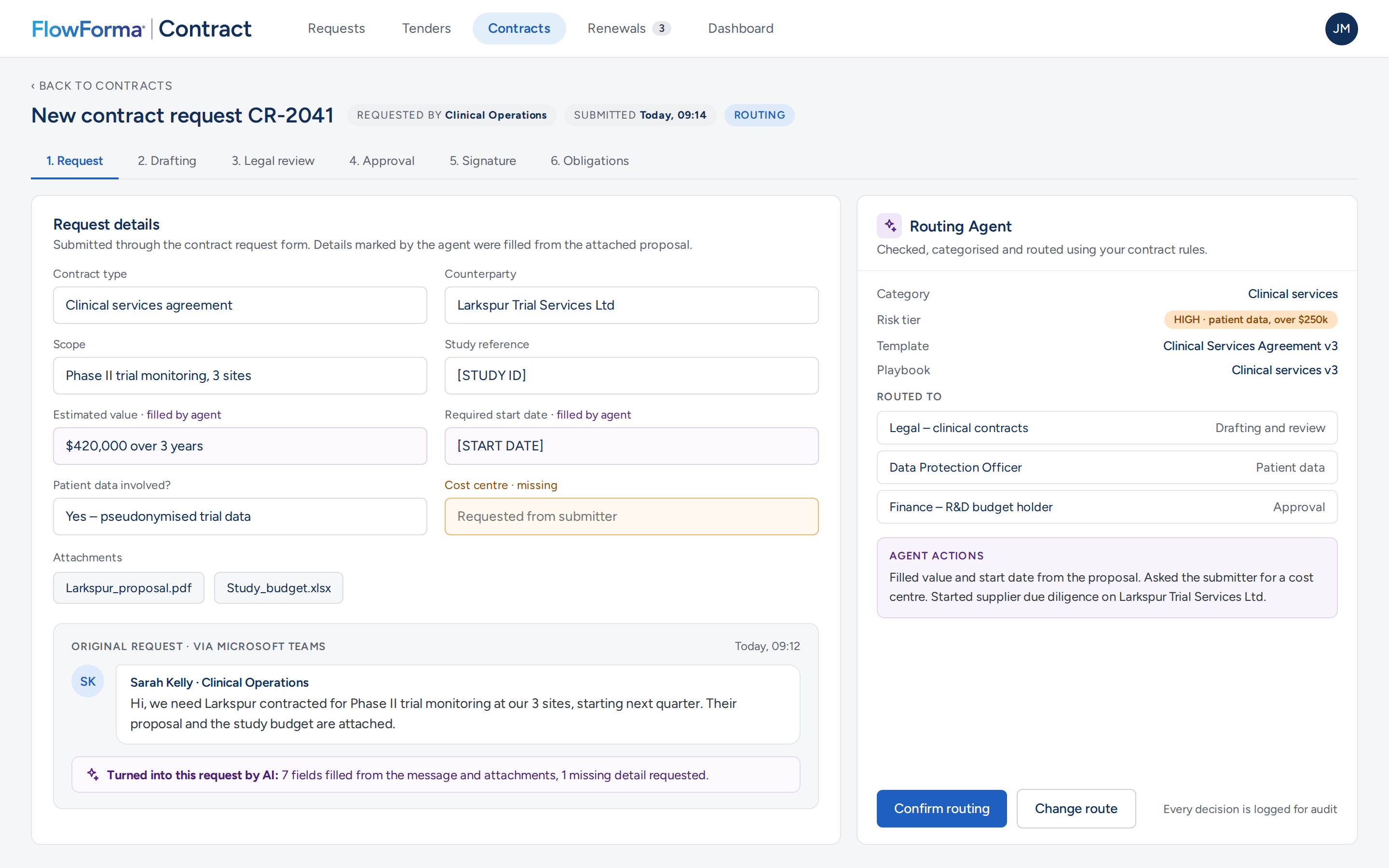
Task: Click the 'Today, 09:12' timestamp
Action: tap(767, 646)
